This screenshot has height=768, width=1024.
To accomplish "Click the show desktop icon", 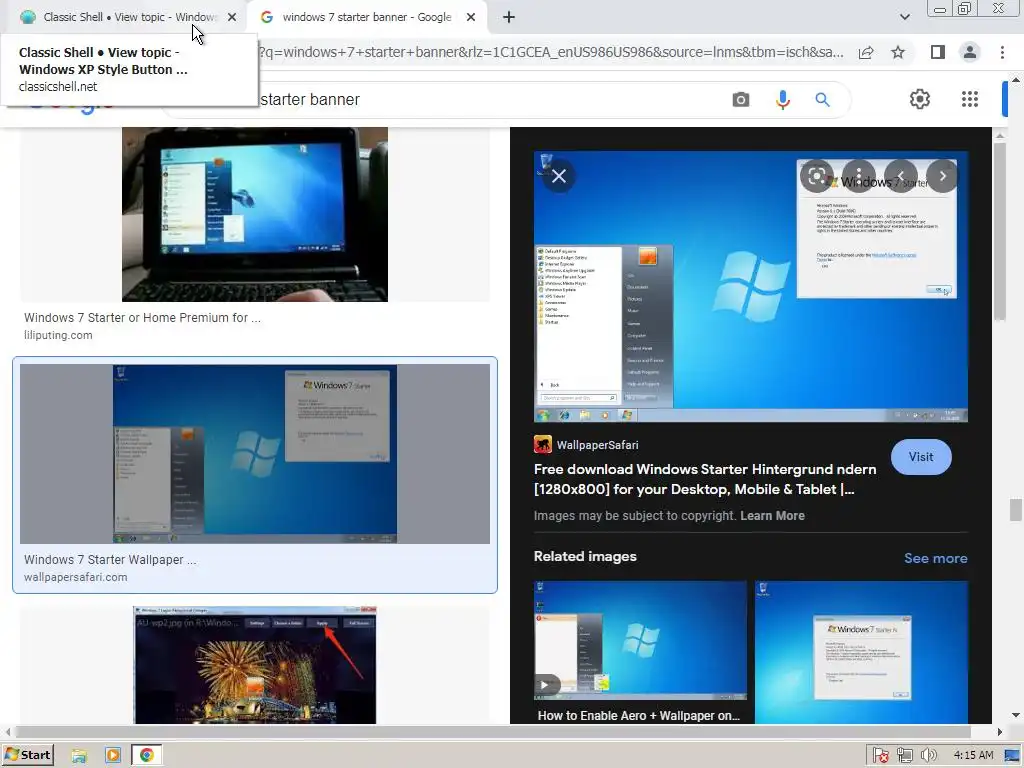I will pyautogui.click(x=1012, y=756).
